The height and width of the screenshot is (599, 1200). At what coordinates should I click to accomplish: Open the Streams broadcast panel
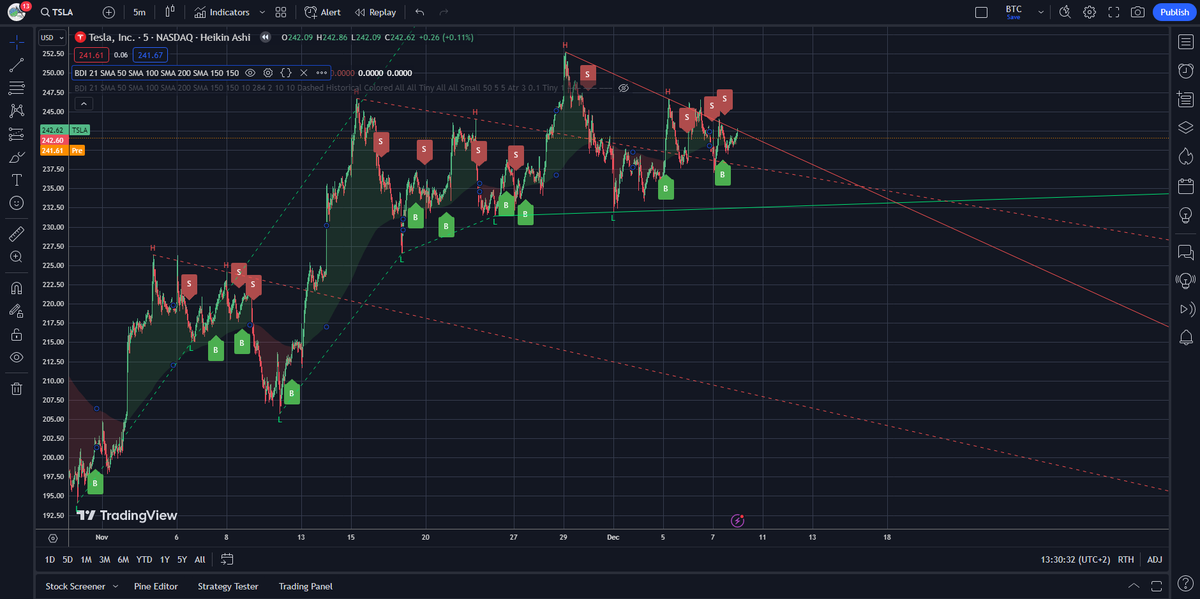[x=1186, y=308]
